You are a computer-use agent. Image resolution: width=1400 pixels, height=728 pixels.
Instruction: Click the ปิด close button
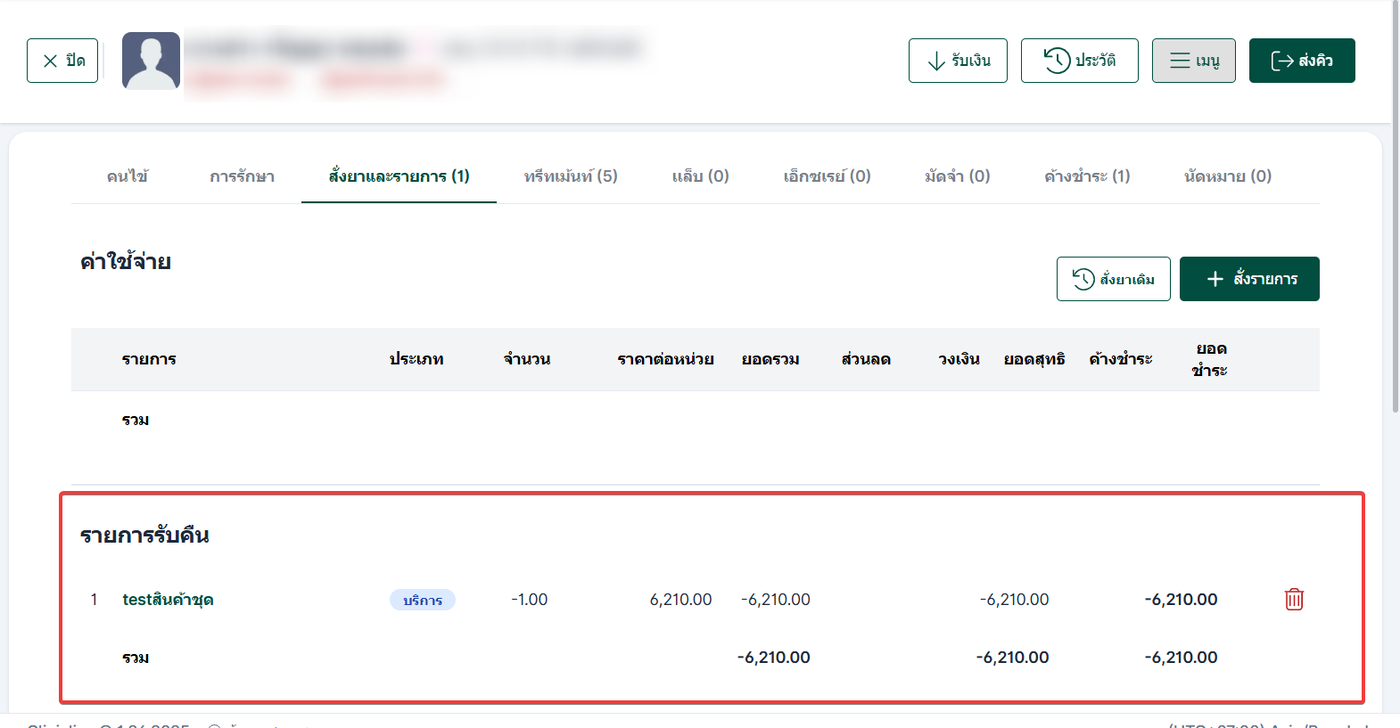click(62, 60)
